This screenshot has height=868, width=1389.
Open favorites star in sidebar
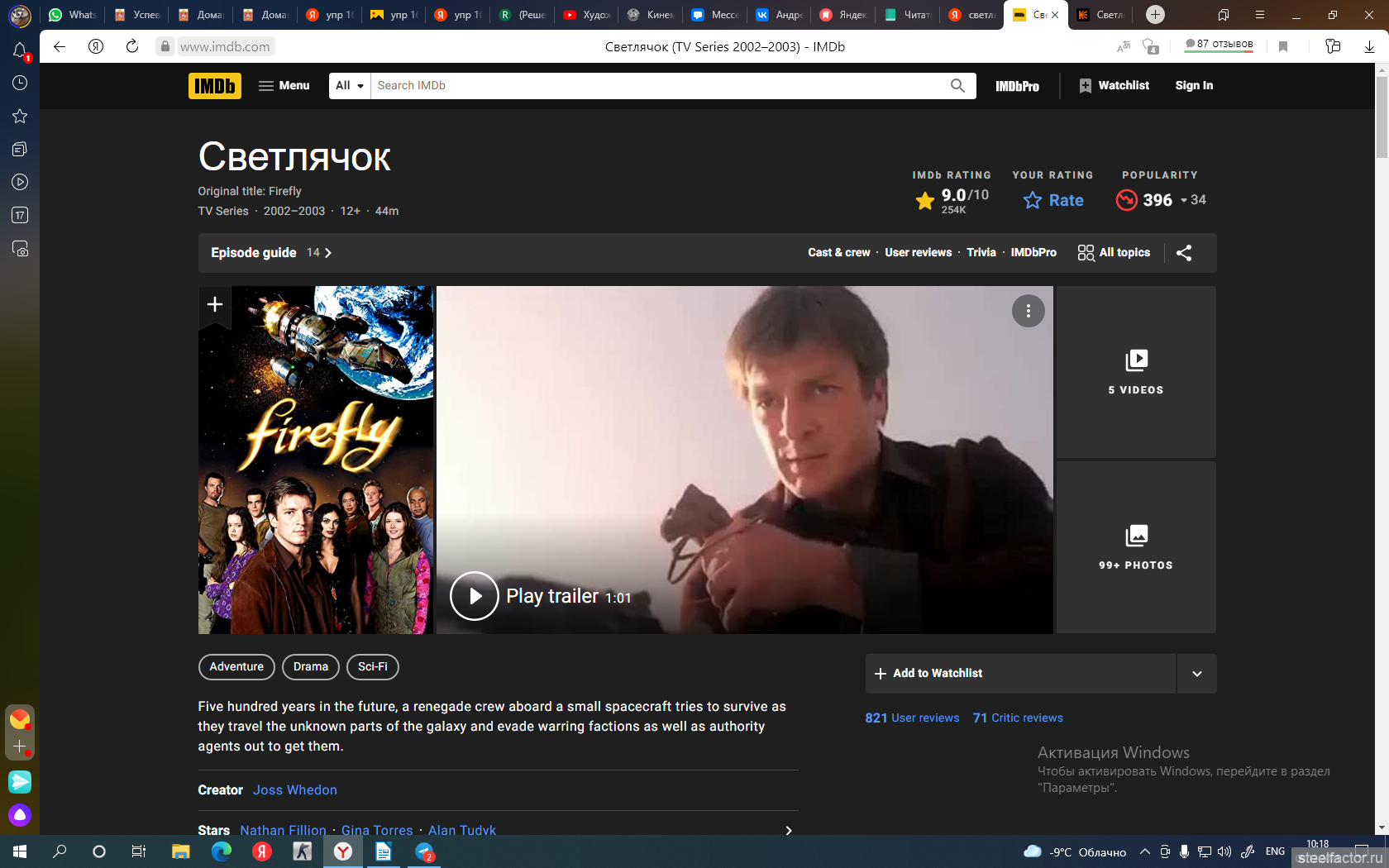click(20, 117)
